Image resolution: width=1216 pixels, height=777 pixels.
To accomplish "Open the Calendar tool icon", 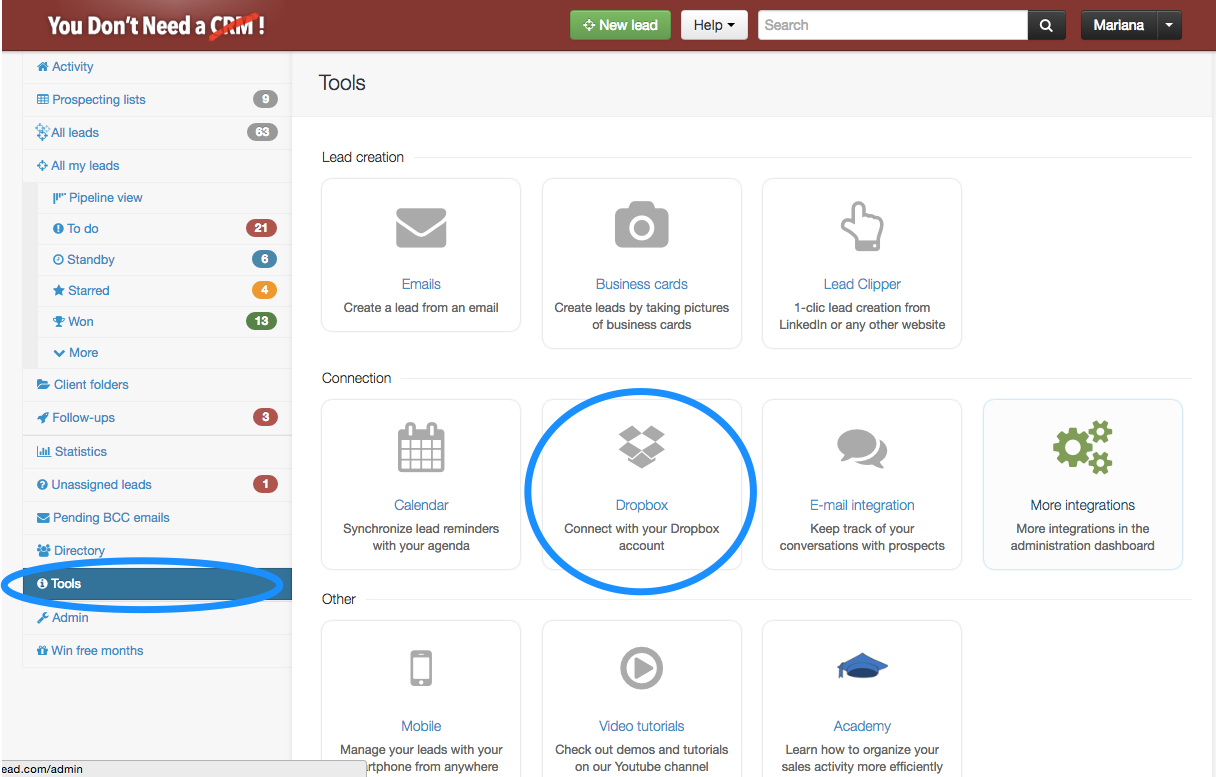I will [421, 448].
